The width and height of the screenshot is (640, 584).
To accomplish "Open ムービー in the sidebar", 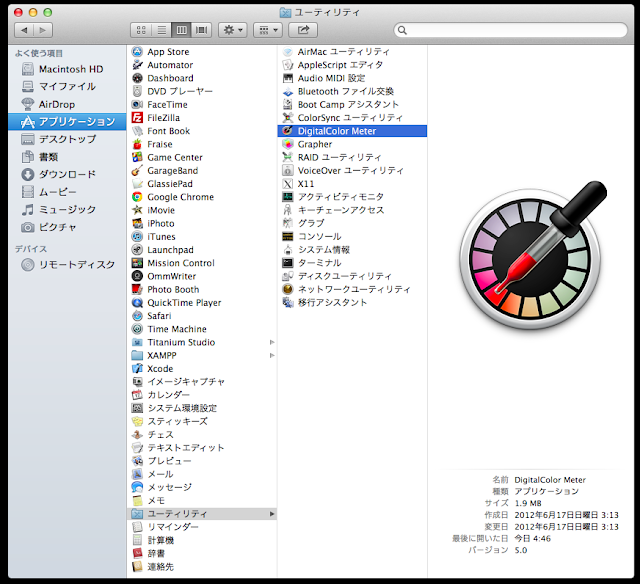I will click(67, 192).
